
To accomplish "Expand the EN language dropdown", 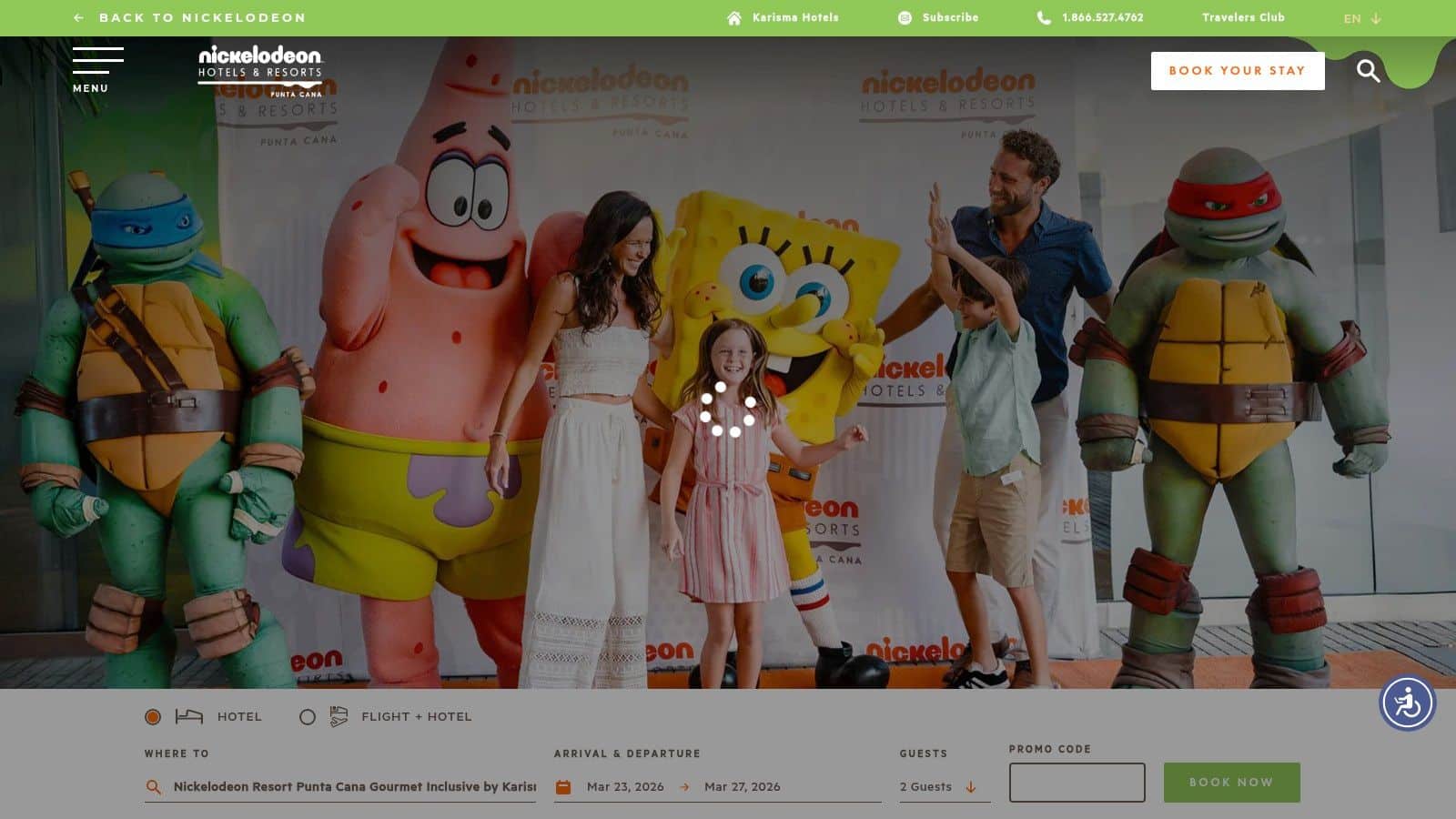I will coord(1359,17).
